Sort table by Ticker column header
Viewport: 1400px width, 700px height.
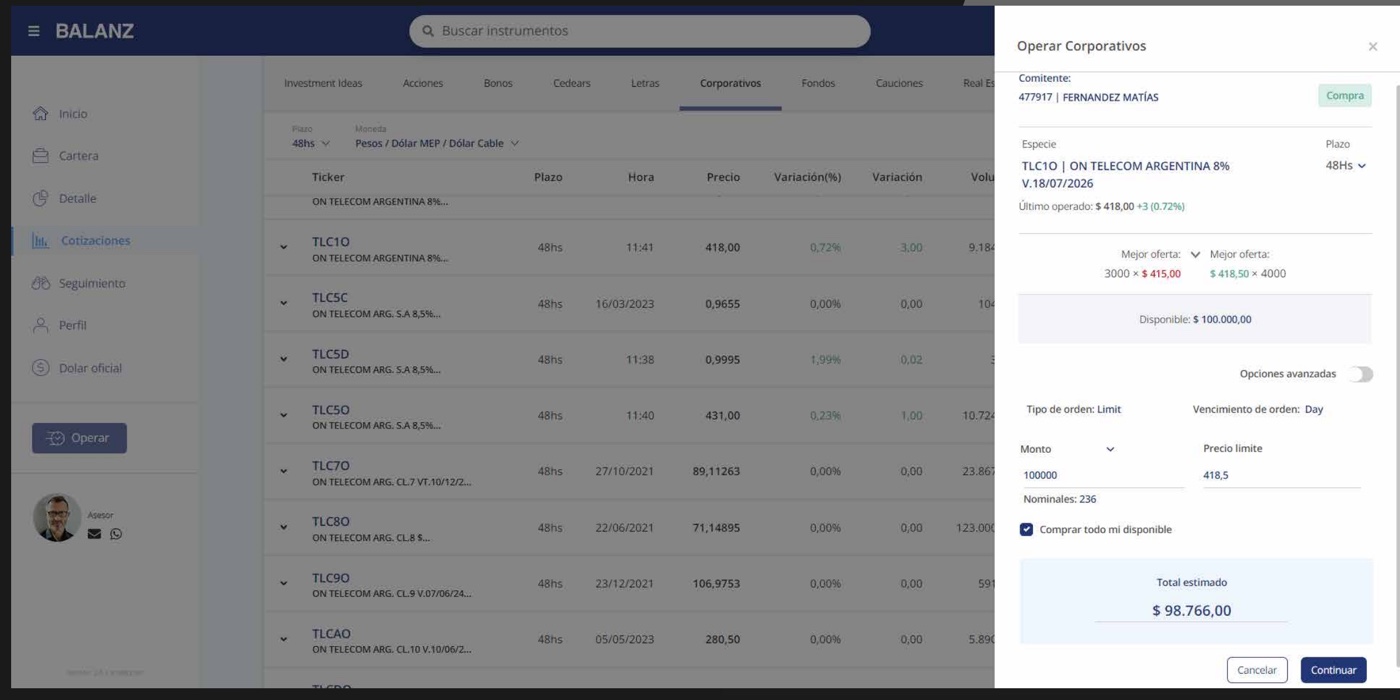[328, 177]
